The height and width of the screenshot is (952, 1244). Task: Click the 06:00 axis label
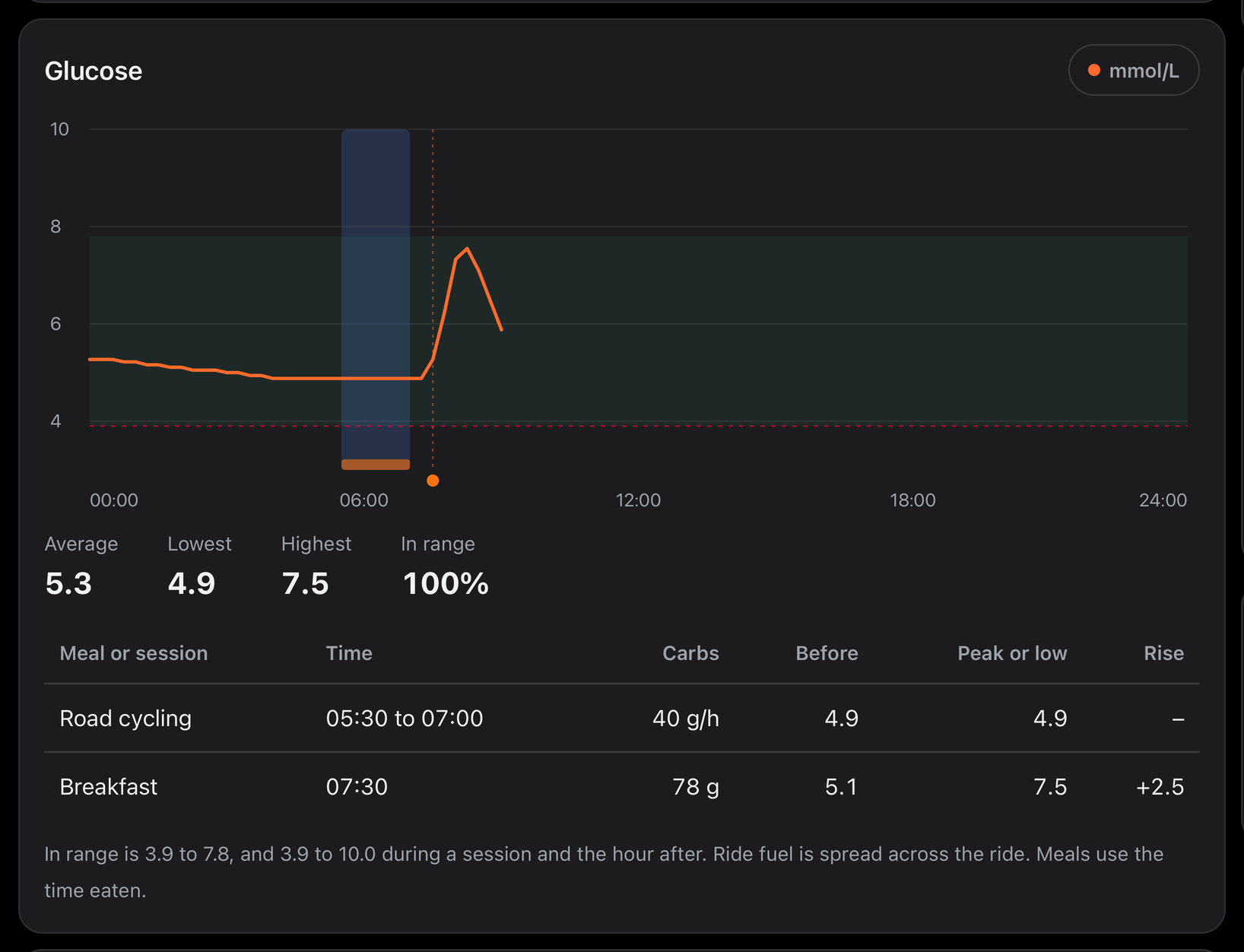[363, 500]
